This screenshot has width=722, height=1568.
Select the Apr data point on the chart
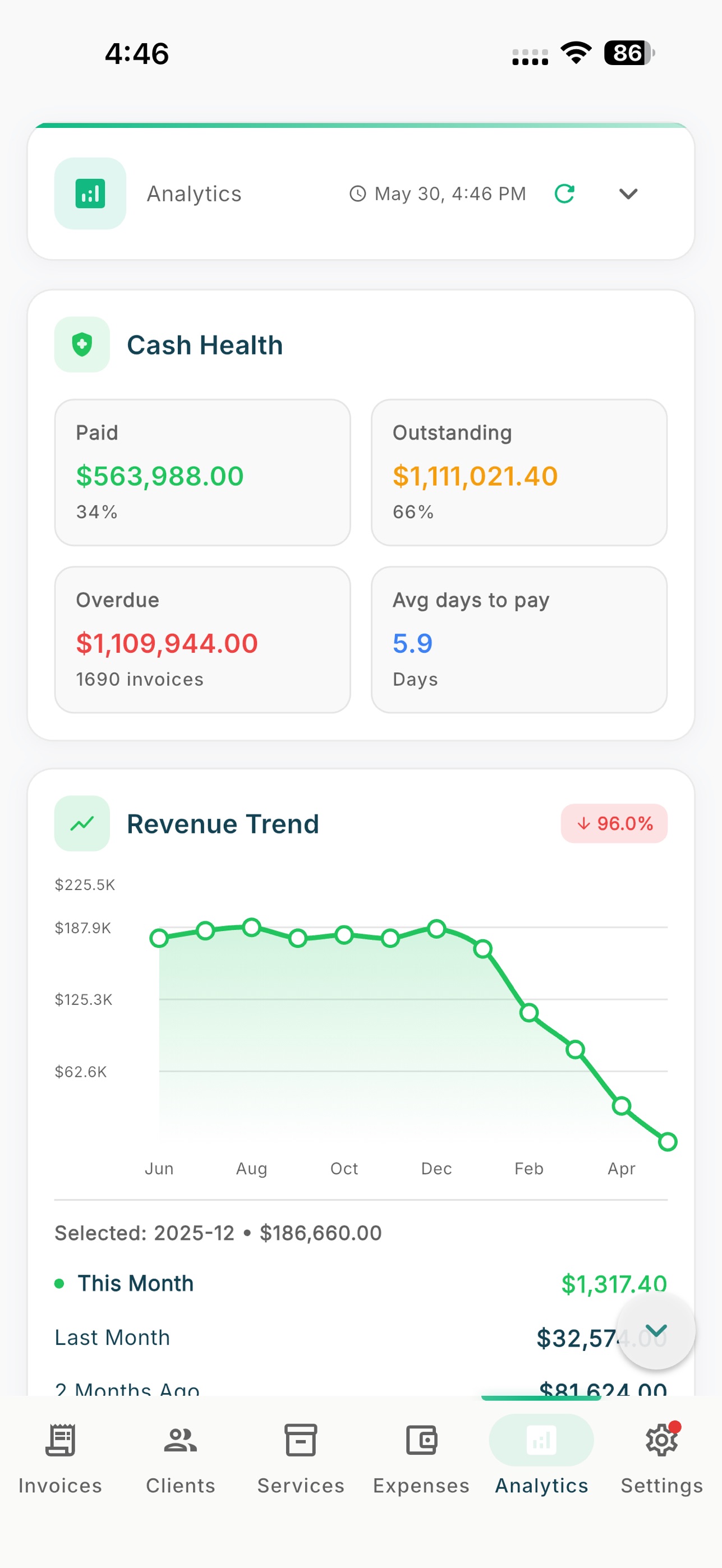pyautogui.click(x=622, y=1106)
